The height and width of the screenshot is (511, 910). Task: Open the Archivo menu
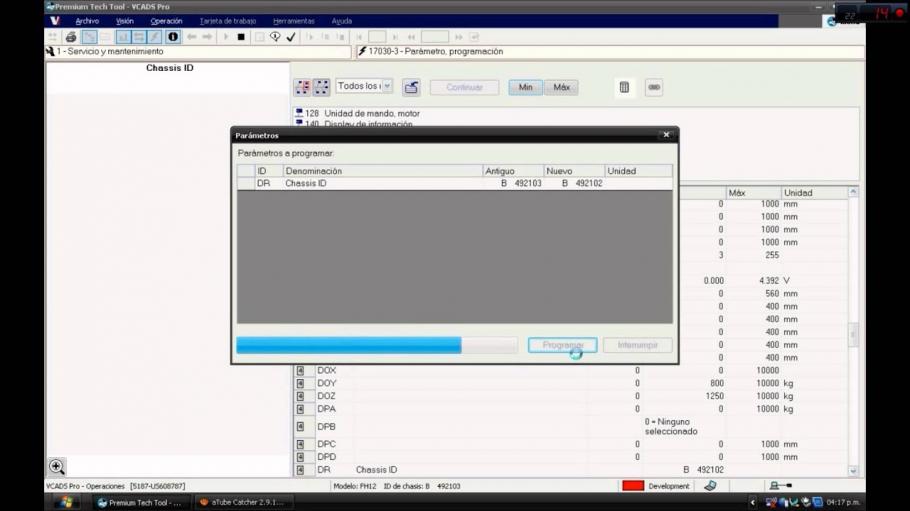(87, 21)
